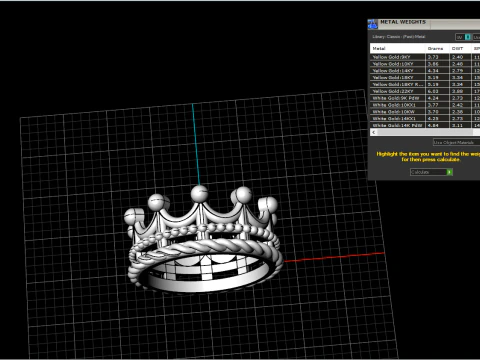Select the White Gold 10KW row
This screenshot has width=480, height=360.
pos(425,112)
